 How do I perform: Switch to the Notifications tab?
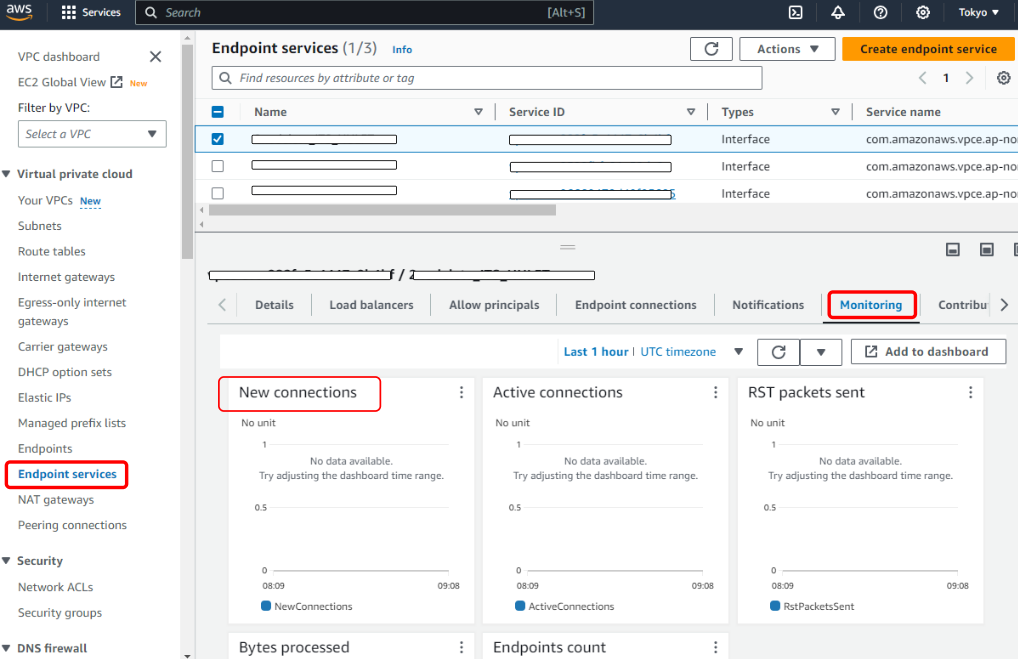point(768,305)
